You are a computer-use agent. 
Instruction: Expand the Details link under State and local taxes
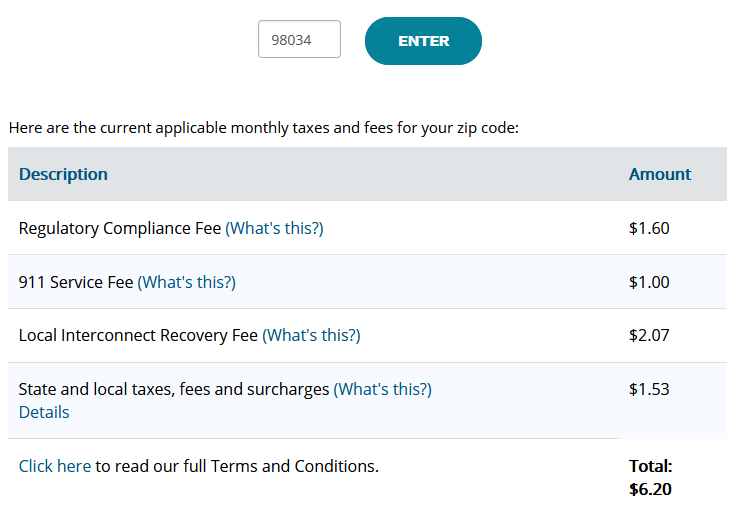click(x=44, y=412)
